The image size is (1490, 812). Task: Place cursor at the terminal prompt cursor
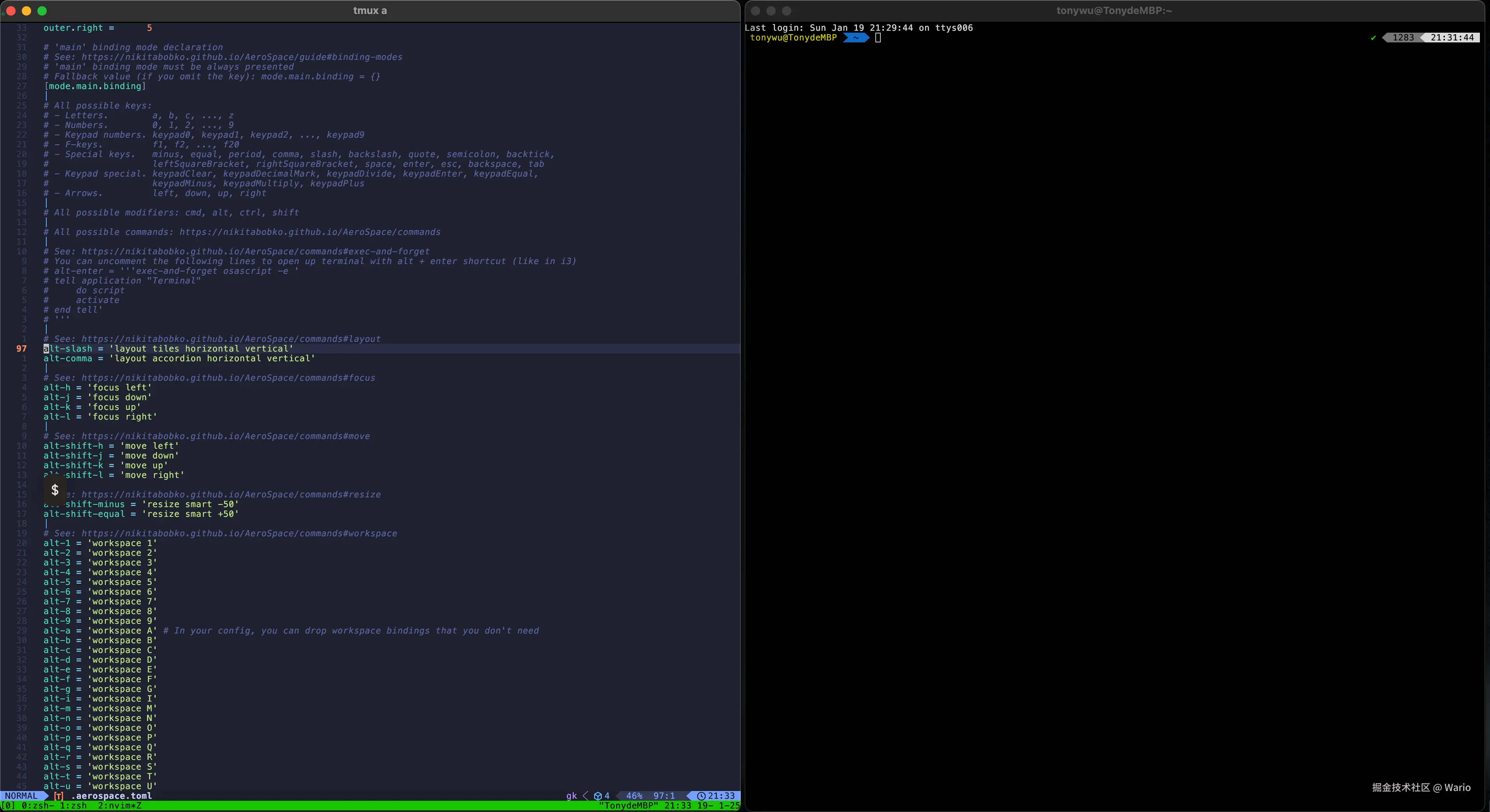pyautogui.click(x=877, y=38)
